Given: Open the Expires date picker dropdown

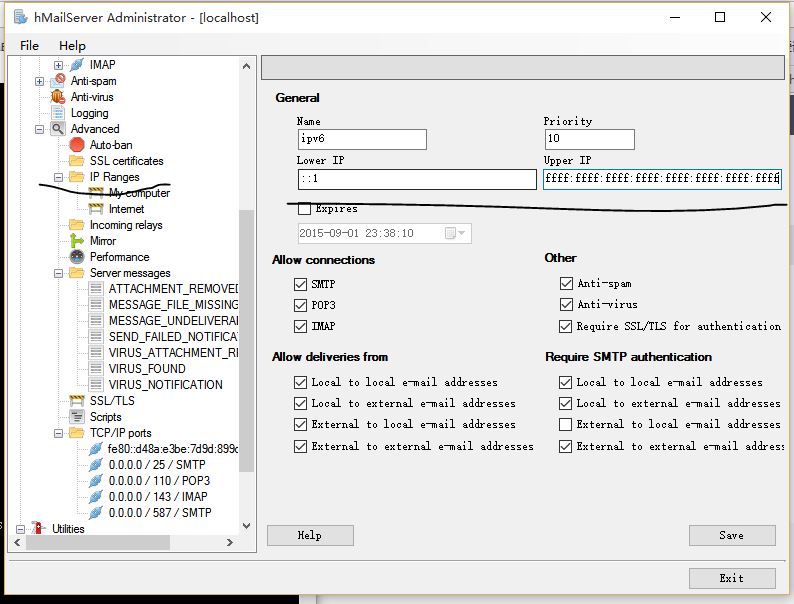Looking at the screenshot, I should point(461,233).
